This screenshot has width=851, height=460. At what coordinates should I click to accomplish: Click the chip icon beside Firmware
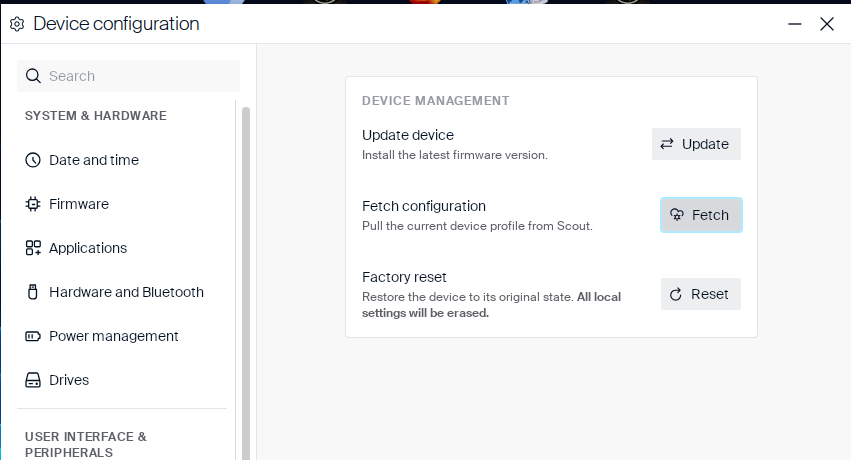(33, 204)
